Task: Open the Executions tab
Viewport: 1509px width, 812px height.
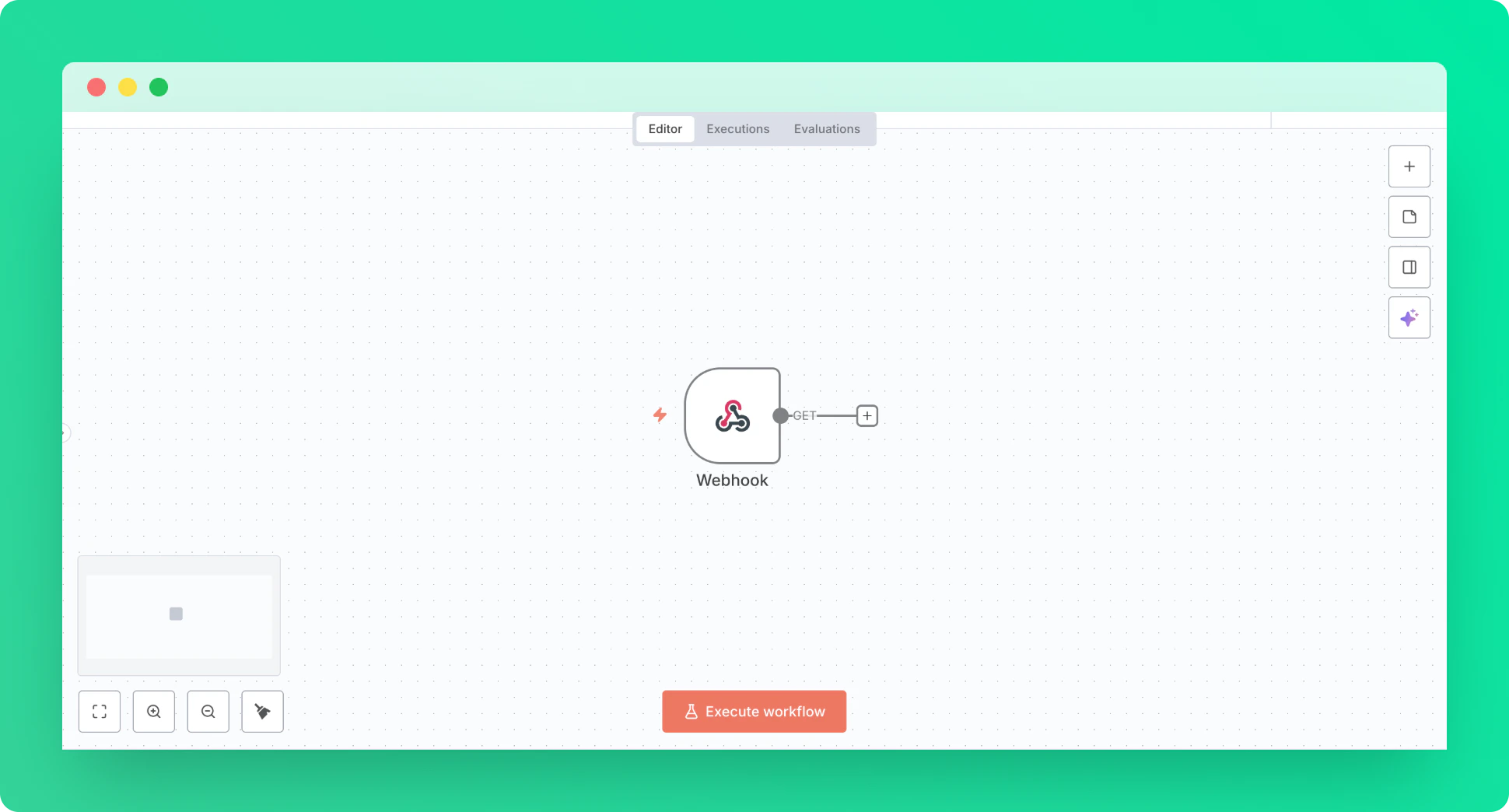Action: [x=737, y=129]
